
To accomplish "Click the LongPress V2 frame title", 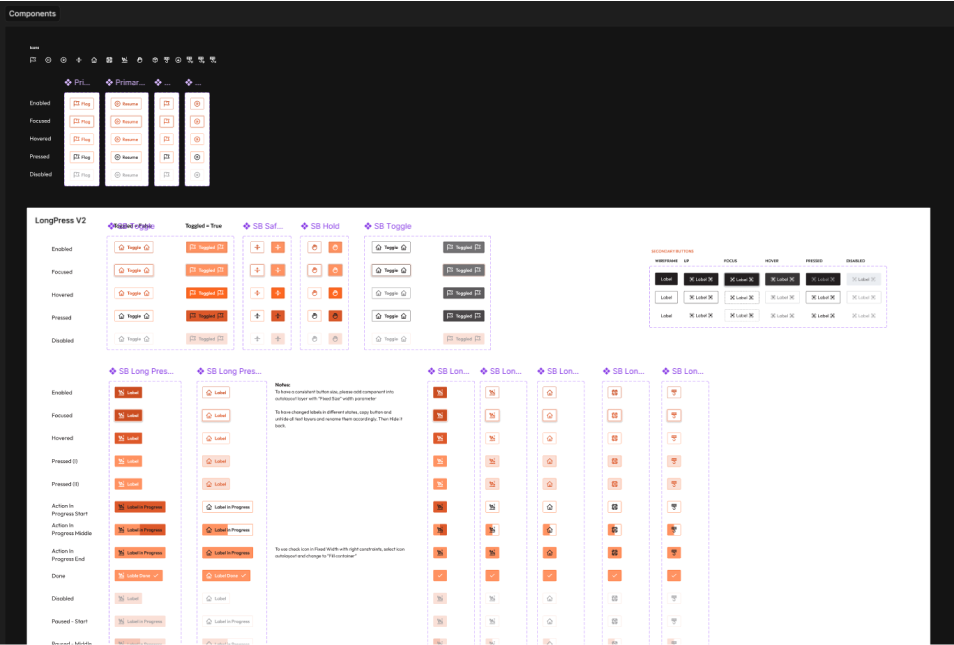I will [x=61, y=220].
